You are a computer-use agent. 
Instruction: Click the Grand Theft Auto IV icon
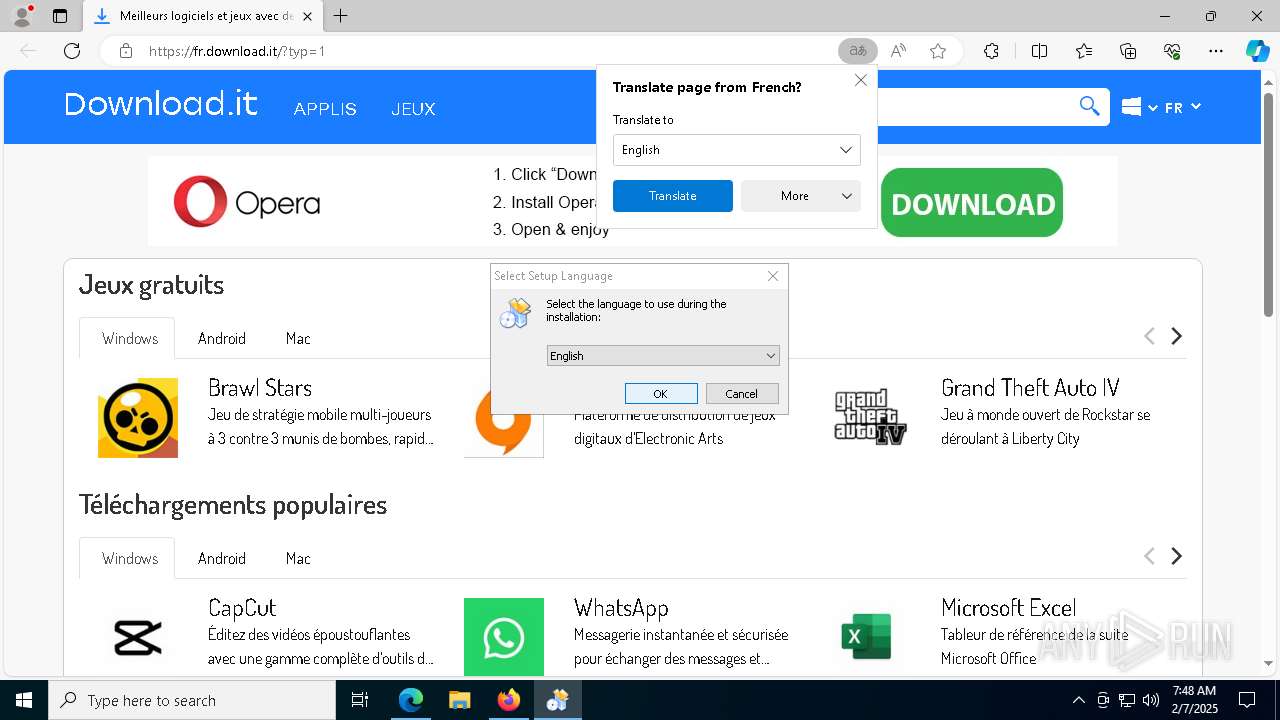870,418
